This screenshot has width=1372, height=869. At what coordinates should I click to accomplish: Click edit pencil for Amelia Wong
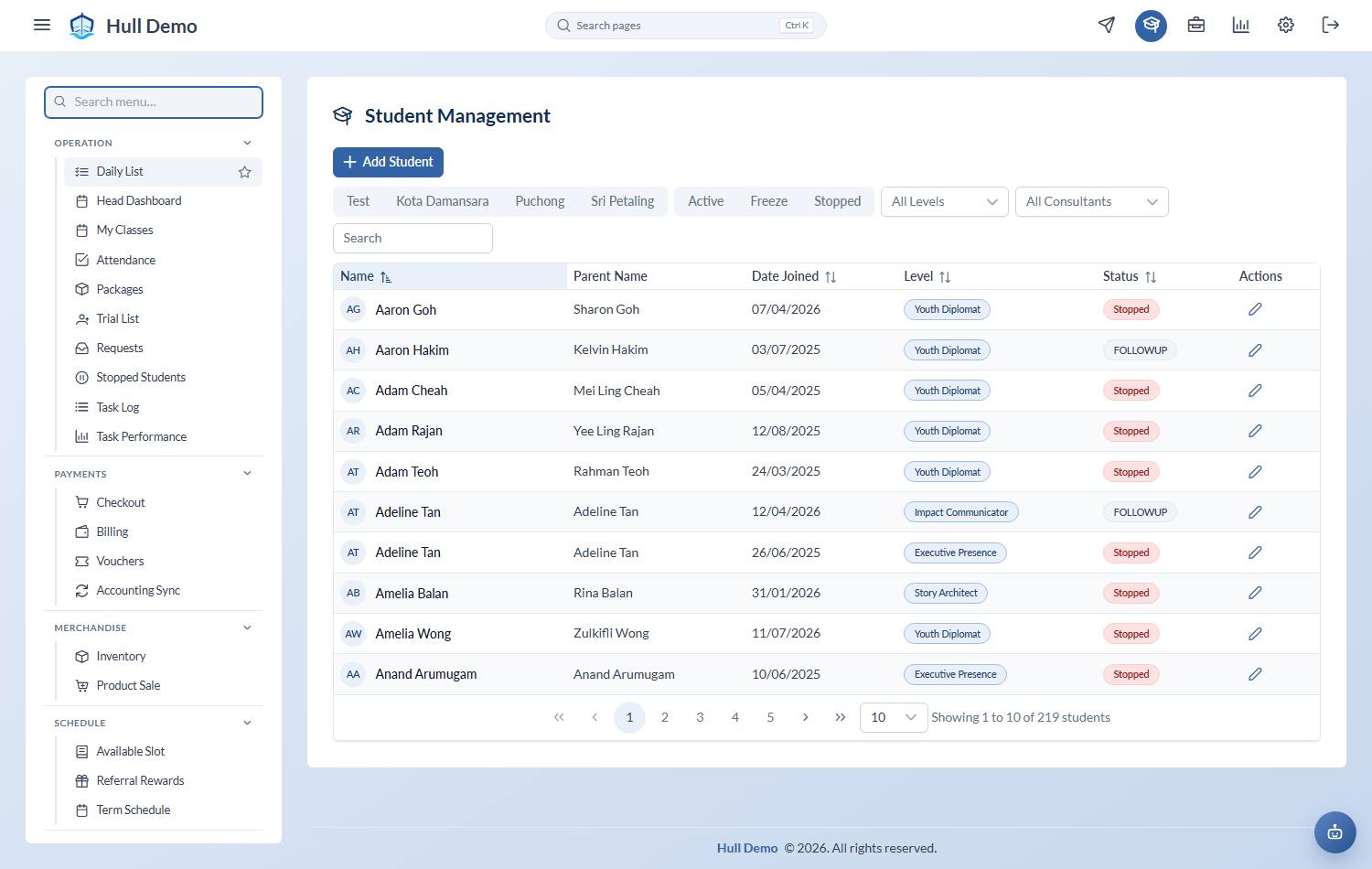point(1255,634)
